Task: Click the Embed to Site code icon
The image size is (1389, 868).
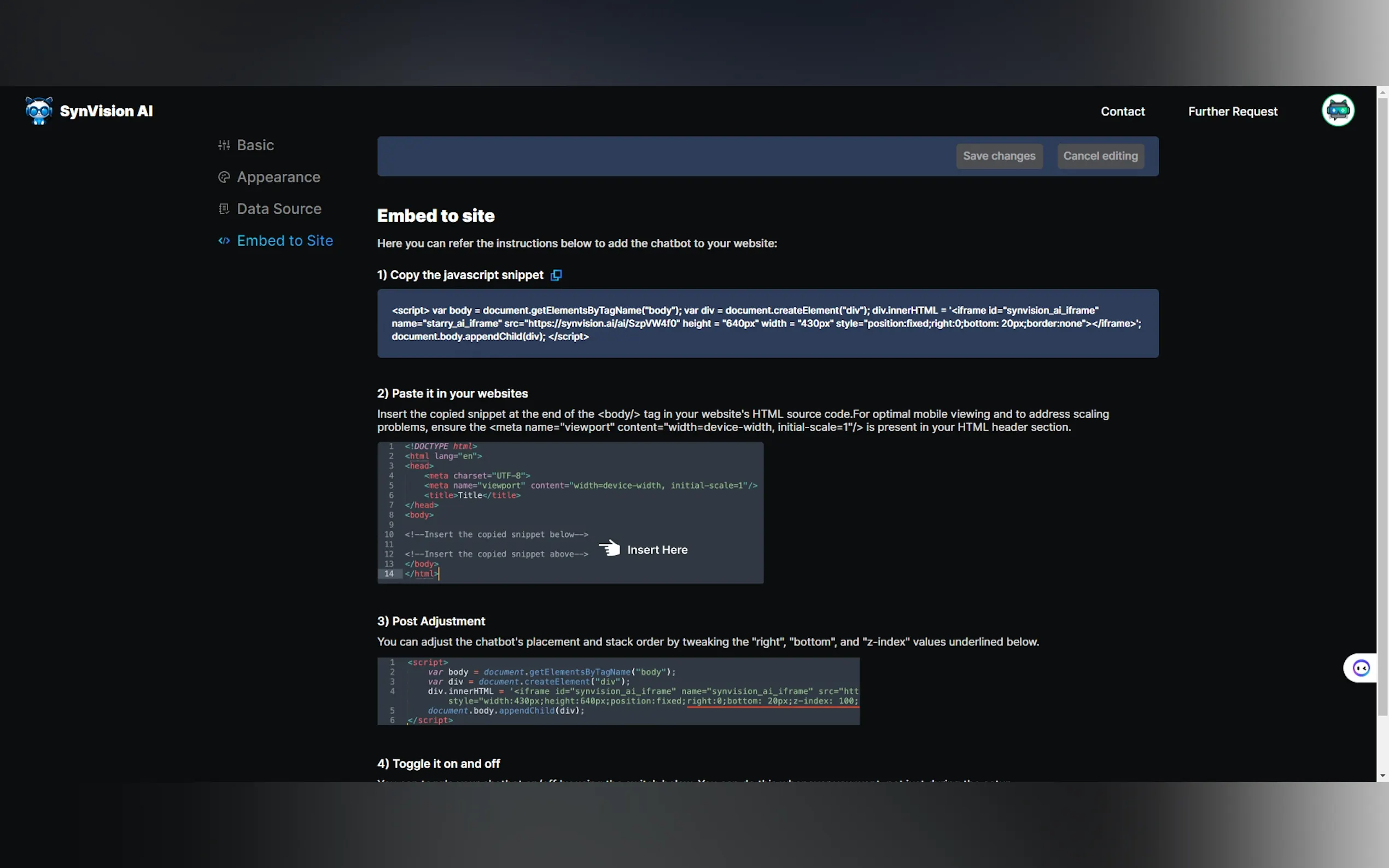Action: [x=224, y=241]
